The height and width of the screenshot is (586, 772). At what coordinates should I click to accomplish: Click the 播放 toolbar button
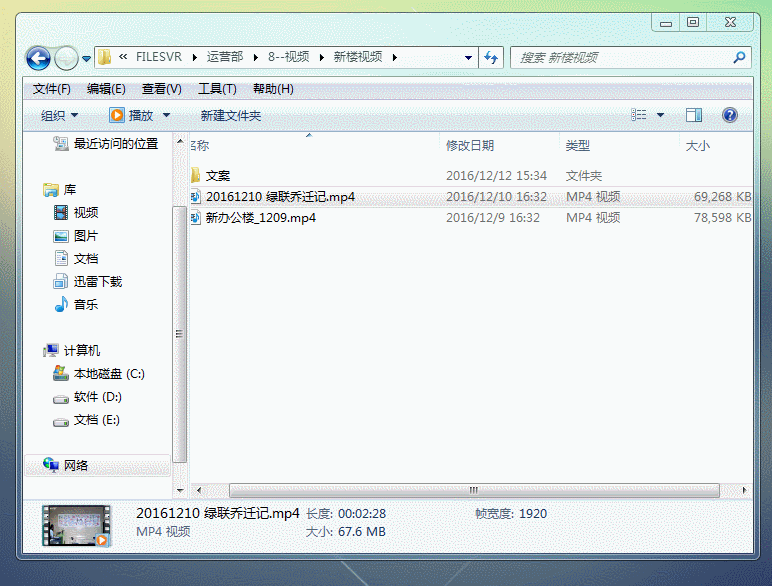coord(131,116)
